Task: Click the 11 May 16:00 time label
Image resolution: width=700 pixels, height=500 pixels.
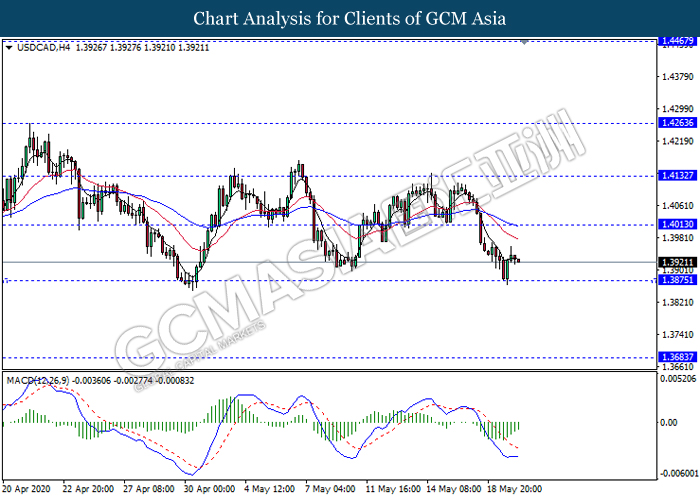Action: coord(393,489)
